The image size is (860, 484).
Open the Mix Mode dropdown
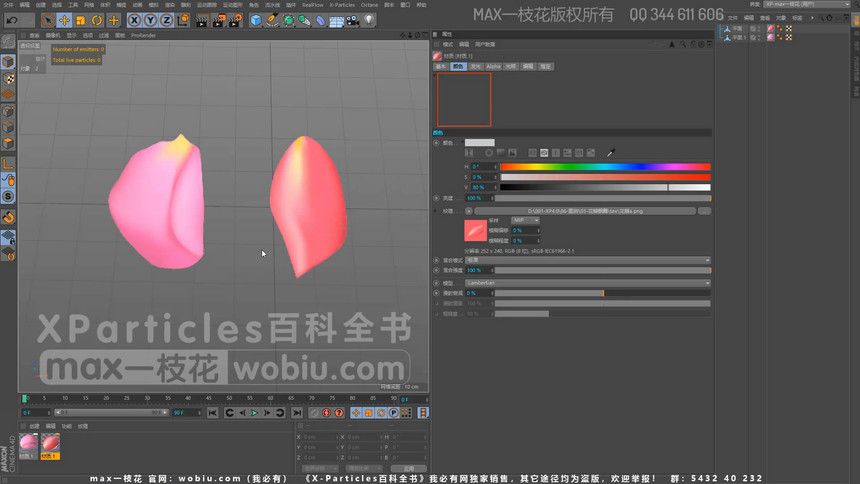coord(588,260)
